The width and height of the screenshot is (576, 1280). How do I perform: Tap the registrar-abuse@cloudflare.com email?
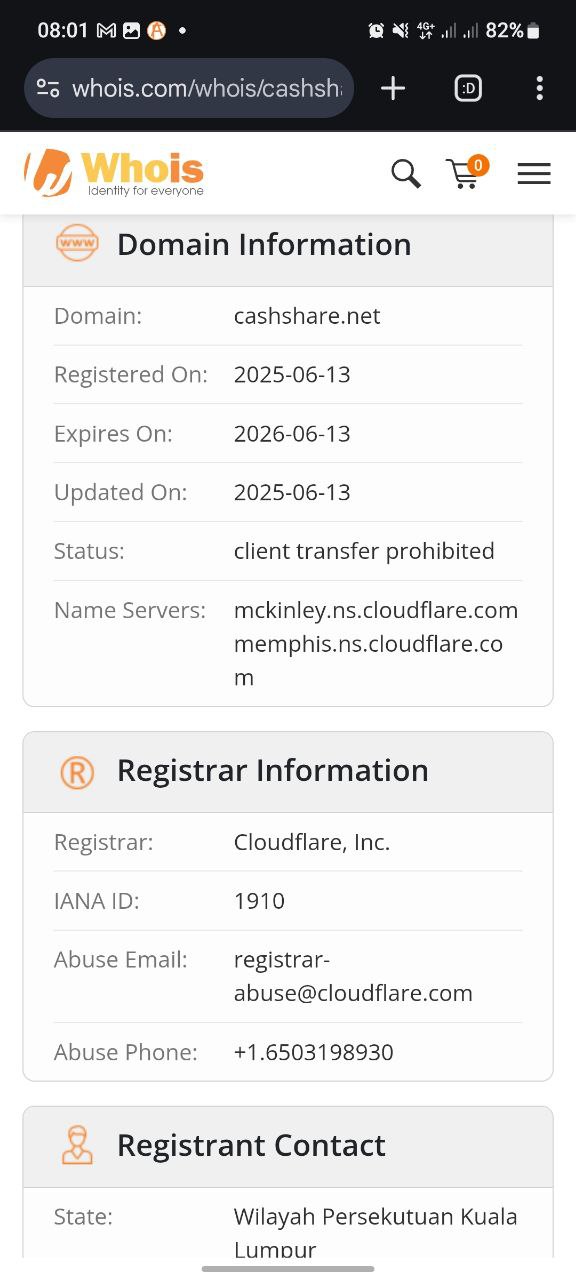[x=353, y=976]
